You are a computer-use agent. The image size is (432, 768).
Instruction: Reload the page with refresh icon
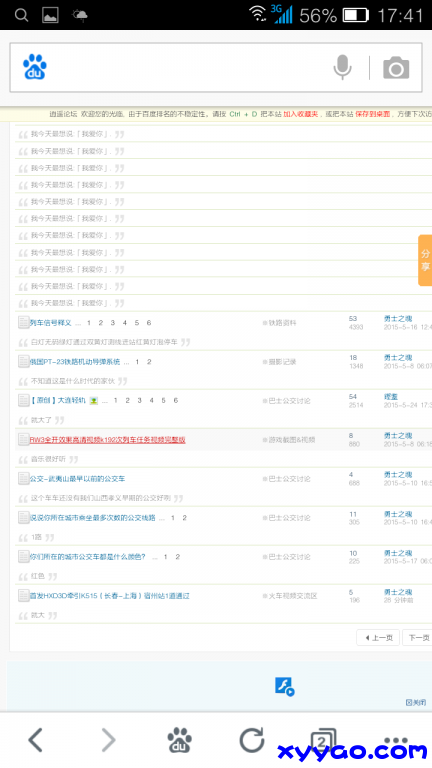click(x=252, y=740)
